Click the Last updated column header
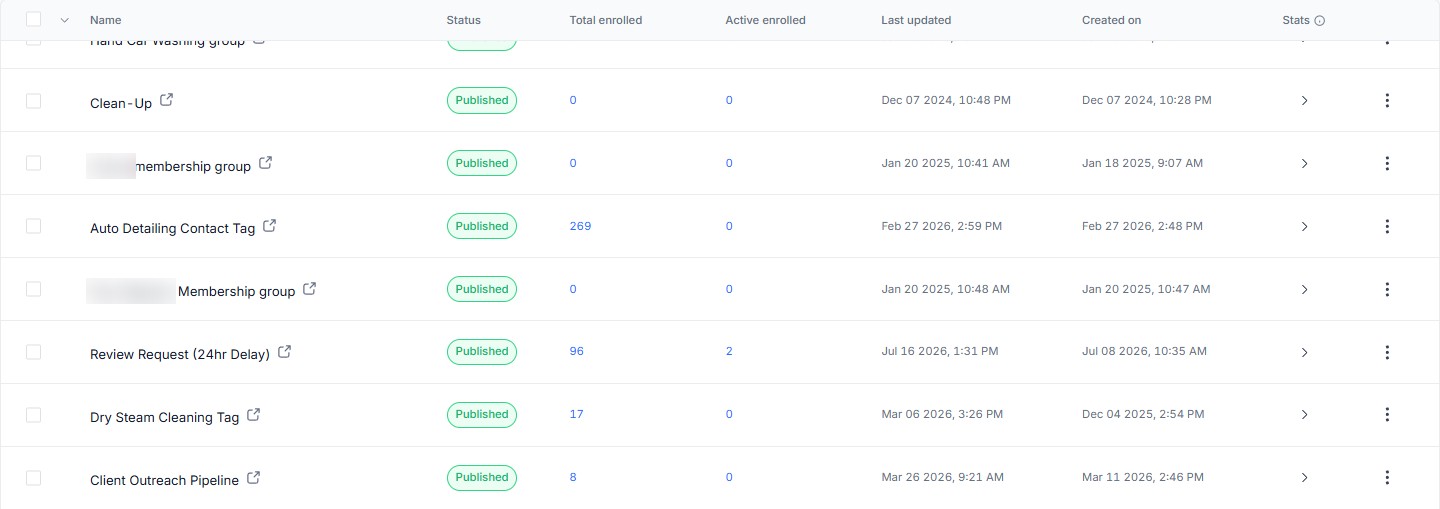The height and width of the screenshot is (509, 1440). (x=916, y=20)
